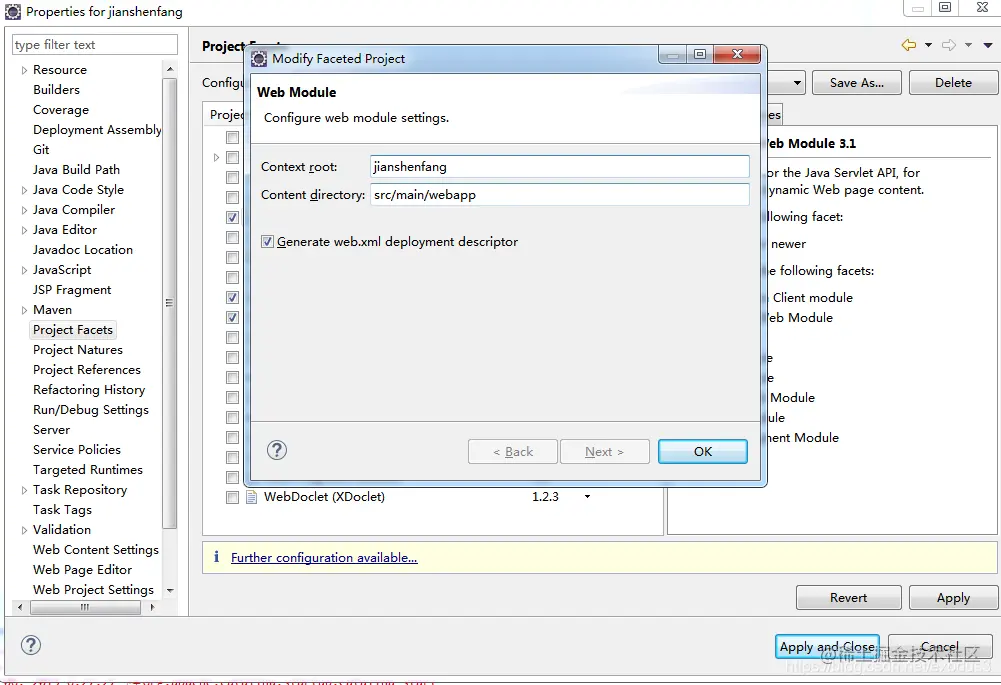This screenshot has width=1001, height=685.
Task: Select Task Tags page
Action: pyautogui.click(x=62, y=509)
